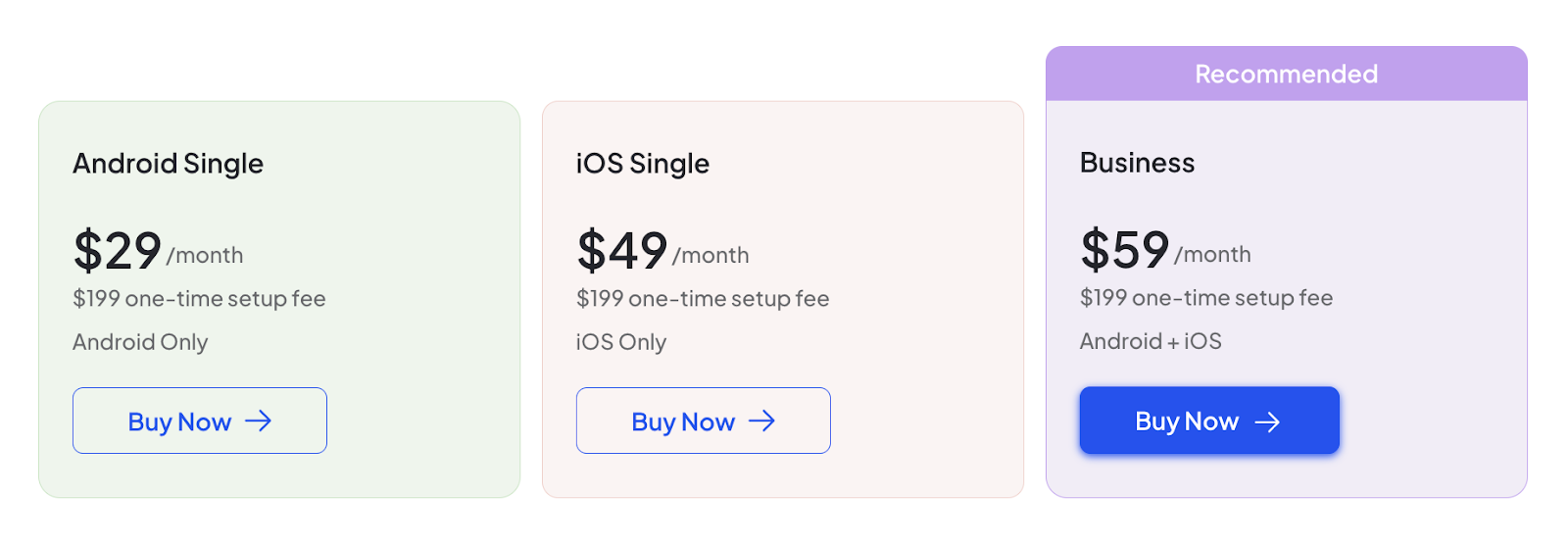Click the Android Only platform label
The image size is (1568, 546).
[140, 342]
